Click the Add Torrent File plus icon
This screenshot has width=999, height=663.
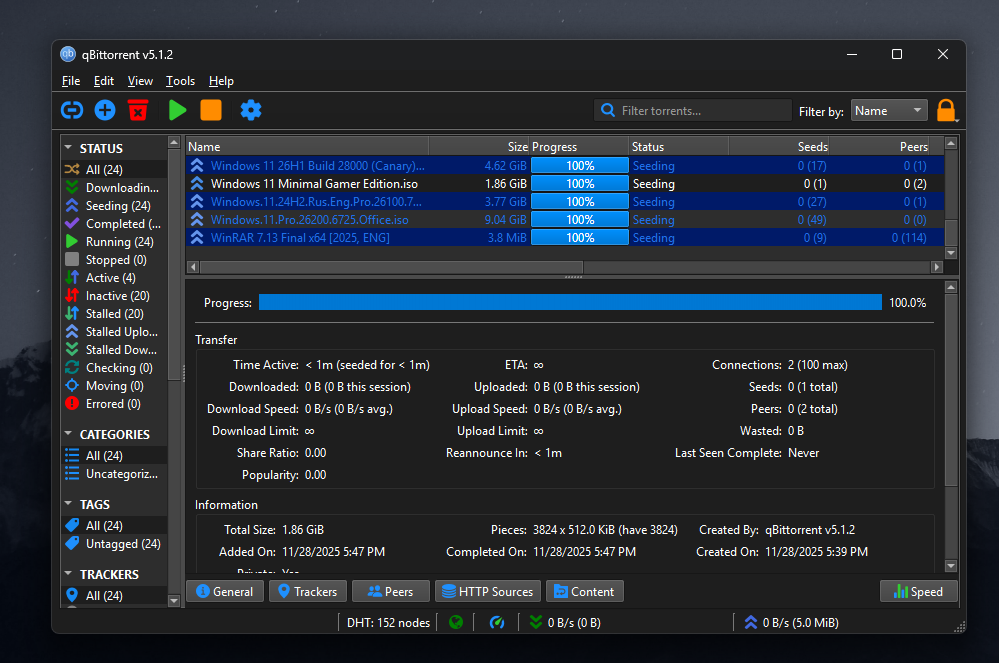point(105,110)
